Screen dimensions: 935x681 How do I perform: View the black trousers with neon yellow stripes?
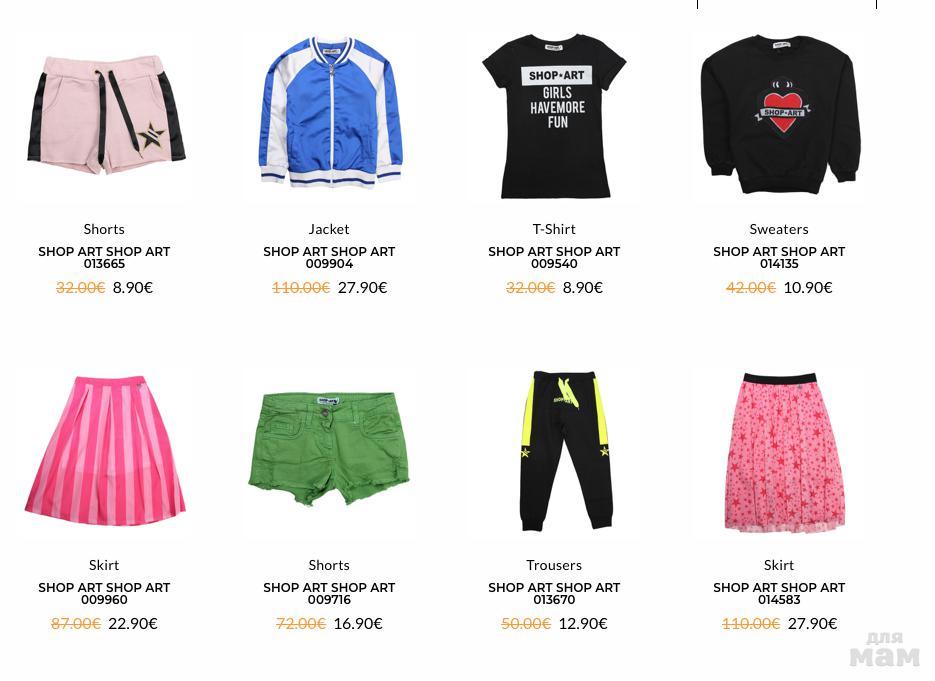coord(555,452)
